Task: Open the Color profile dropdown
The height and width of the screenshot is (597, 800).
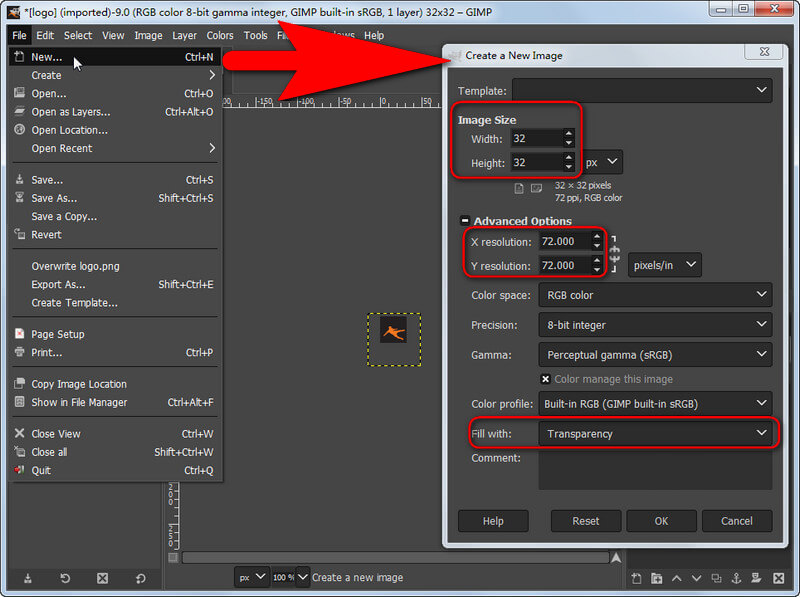Action: tap(655, 403)
